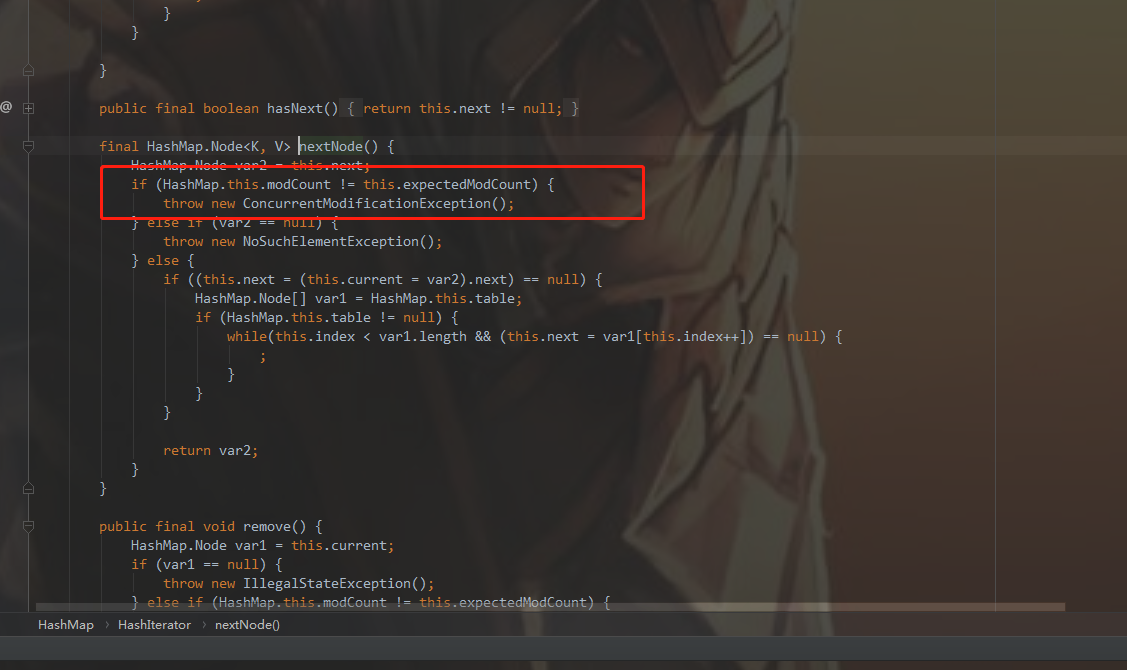This screenshot has height=670, width=1127.
Task: Click the lone '} else {' line
Action: click(x=163, y=261)
